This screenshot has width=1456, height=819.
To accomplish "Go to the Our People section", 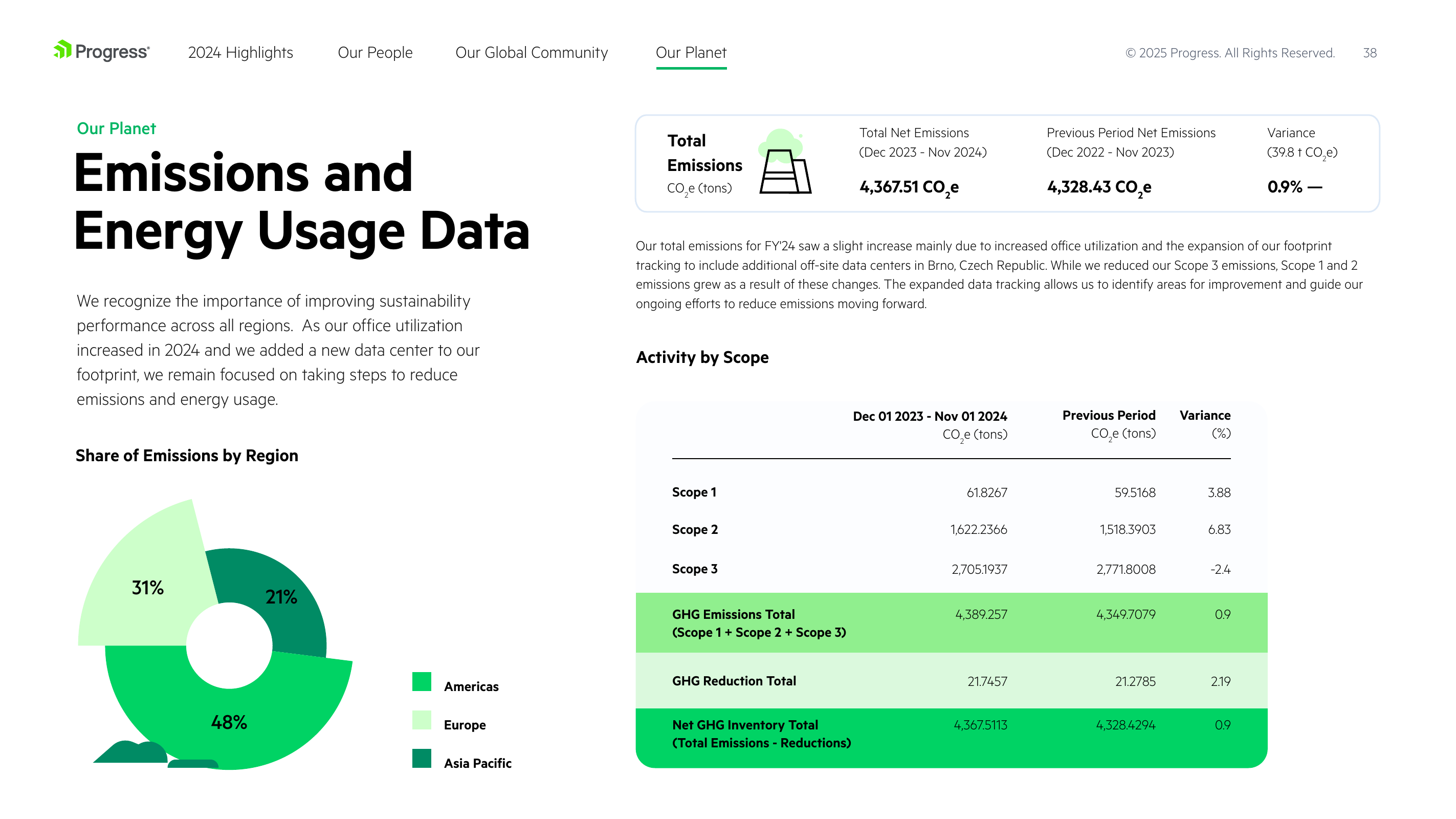I will pos(376,53).
